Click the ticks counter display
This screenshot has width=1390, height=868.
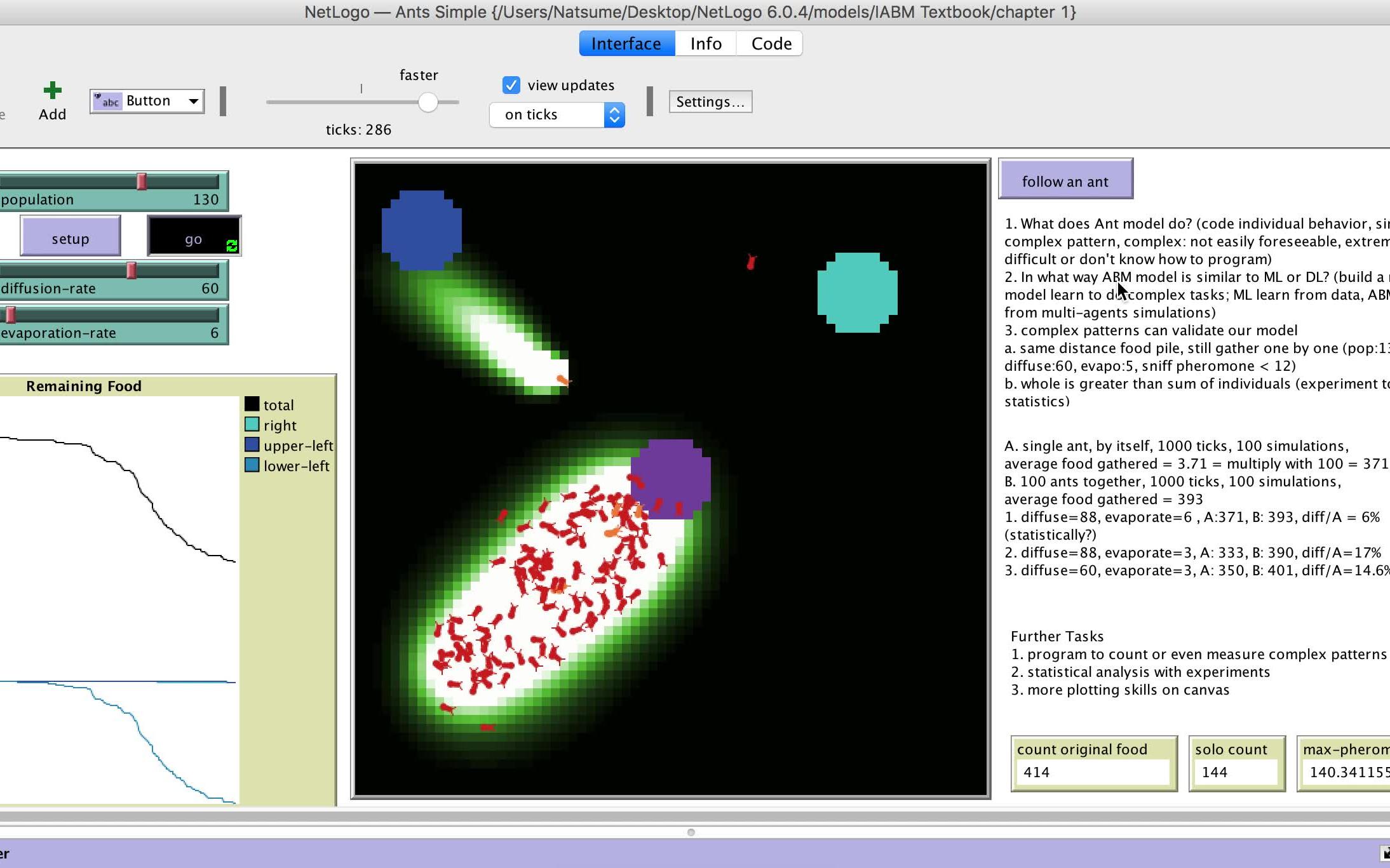(x=358, y=128)
